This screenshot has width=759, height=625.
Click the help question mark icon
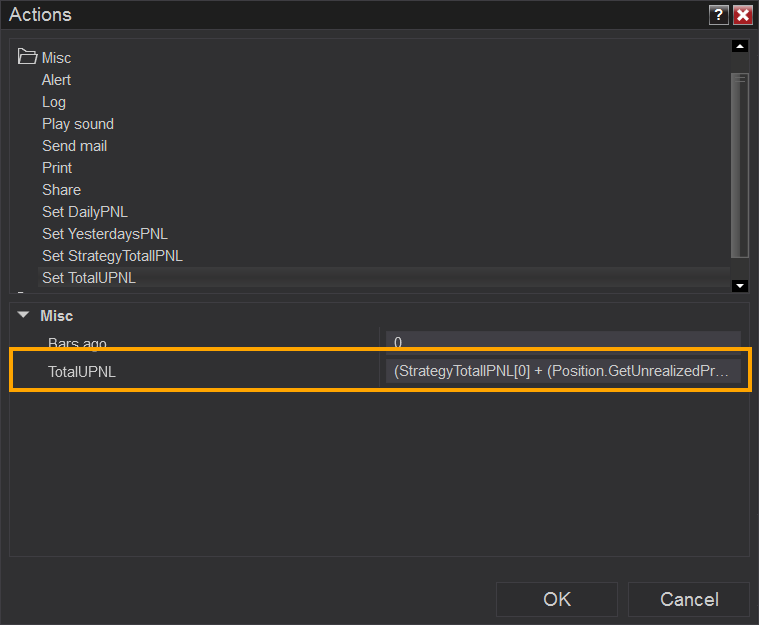[x=718, y=15]
